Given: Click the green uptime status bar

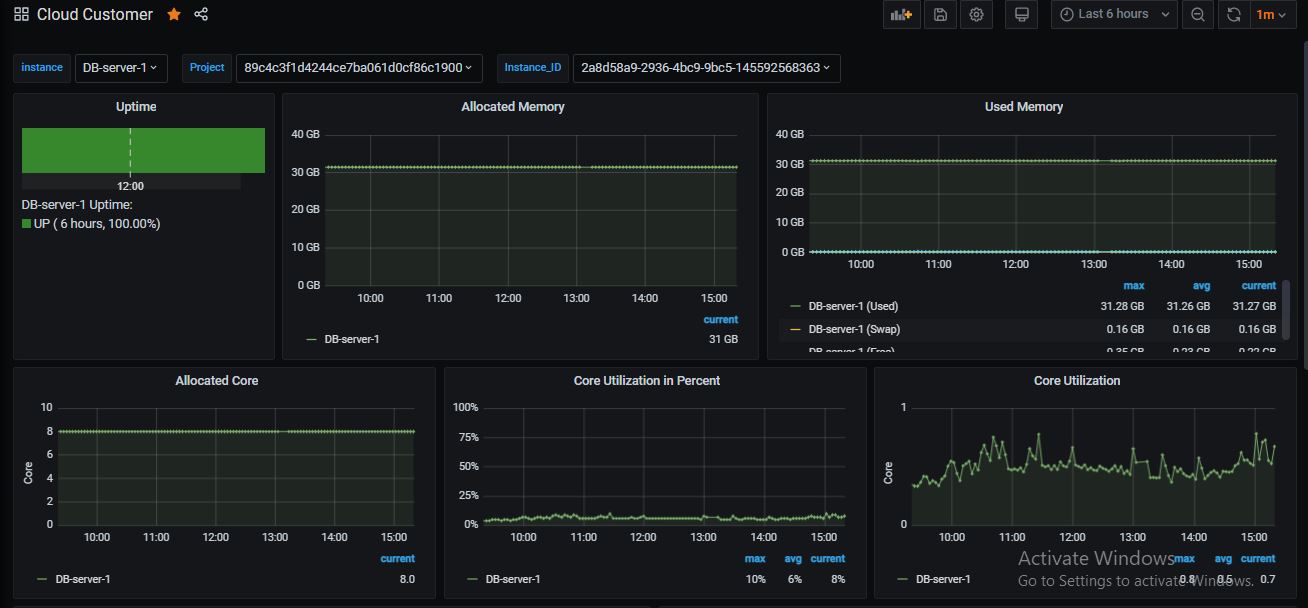Looking at the screenshot, I should tap(143, 150).
